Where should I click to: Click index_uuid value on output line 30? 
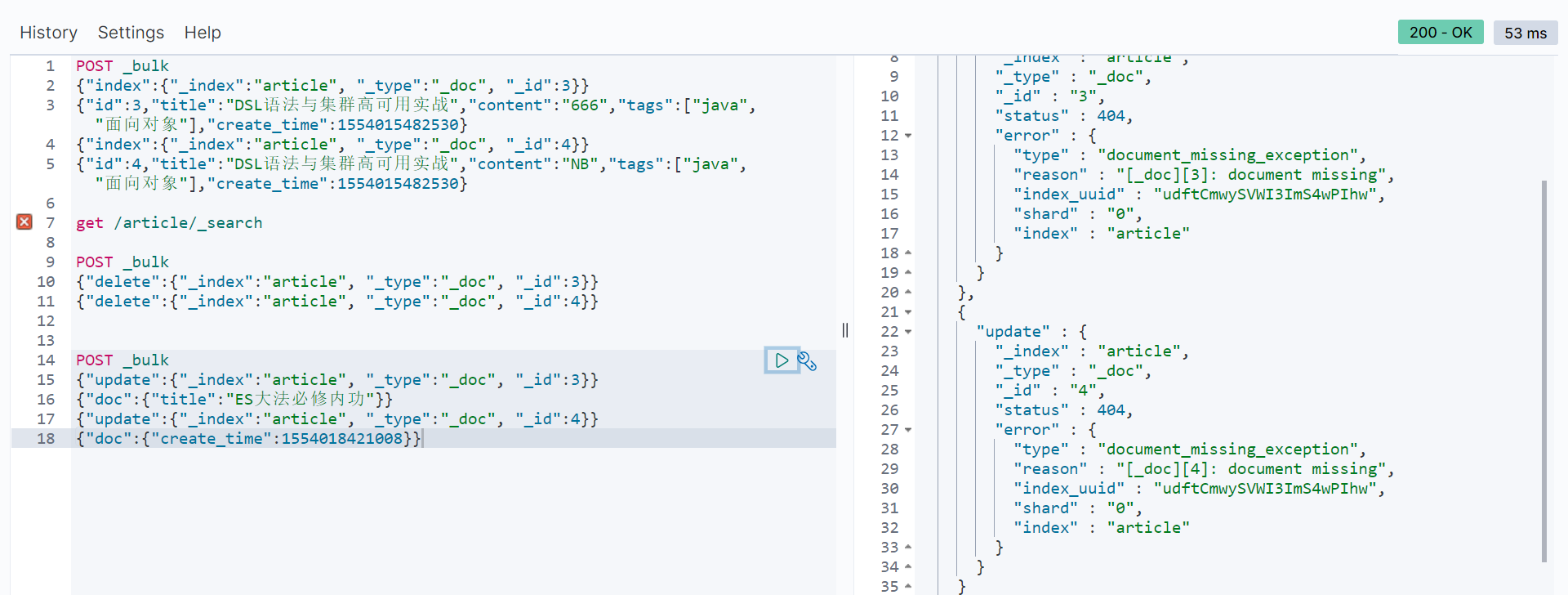point(1265,489)
